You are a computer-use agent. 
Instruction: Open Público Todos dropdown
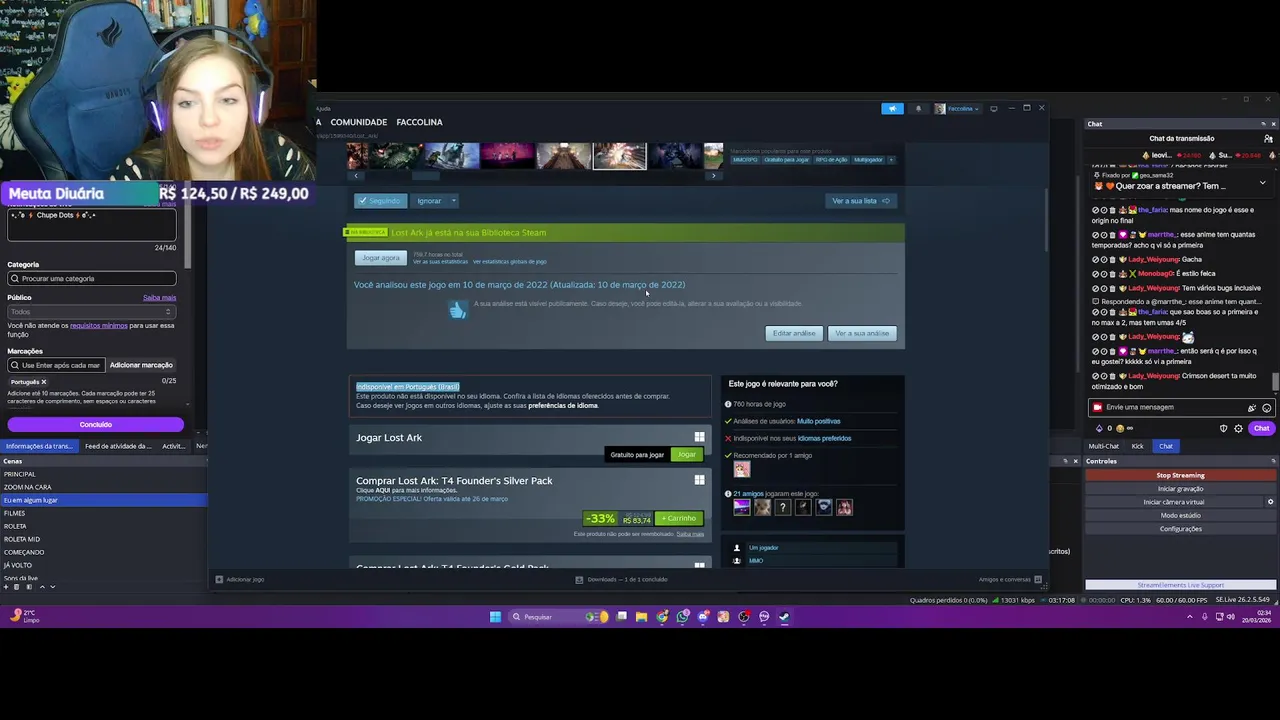[91, 312]
